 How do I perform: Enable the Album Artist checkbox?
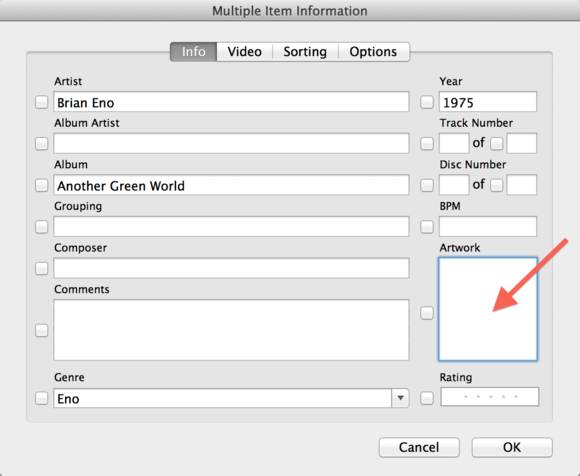coord(41,144)
